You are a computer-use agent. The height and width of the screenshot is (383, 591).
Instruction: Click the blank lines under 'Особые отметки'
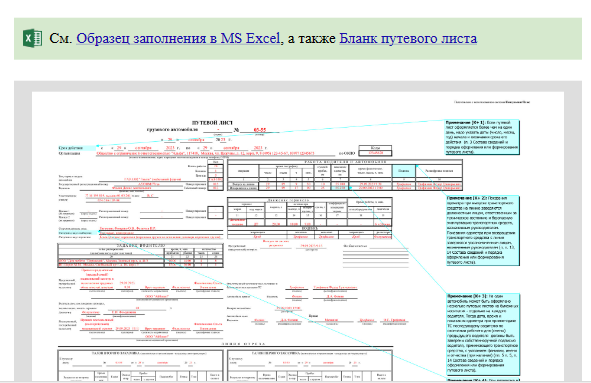coord(375,259)
